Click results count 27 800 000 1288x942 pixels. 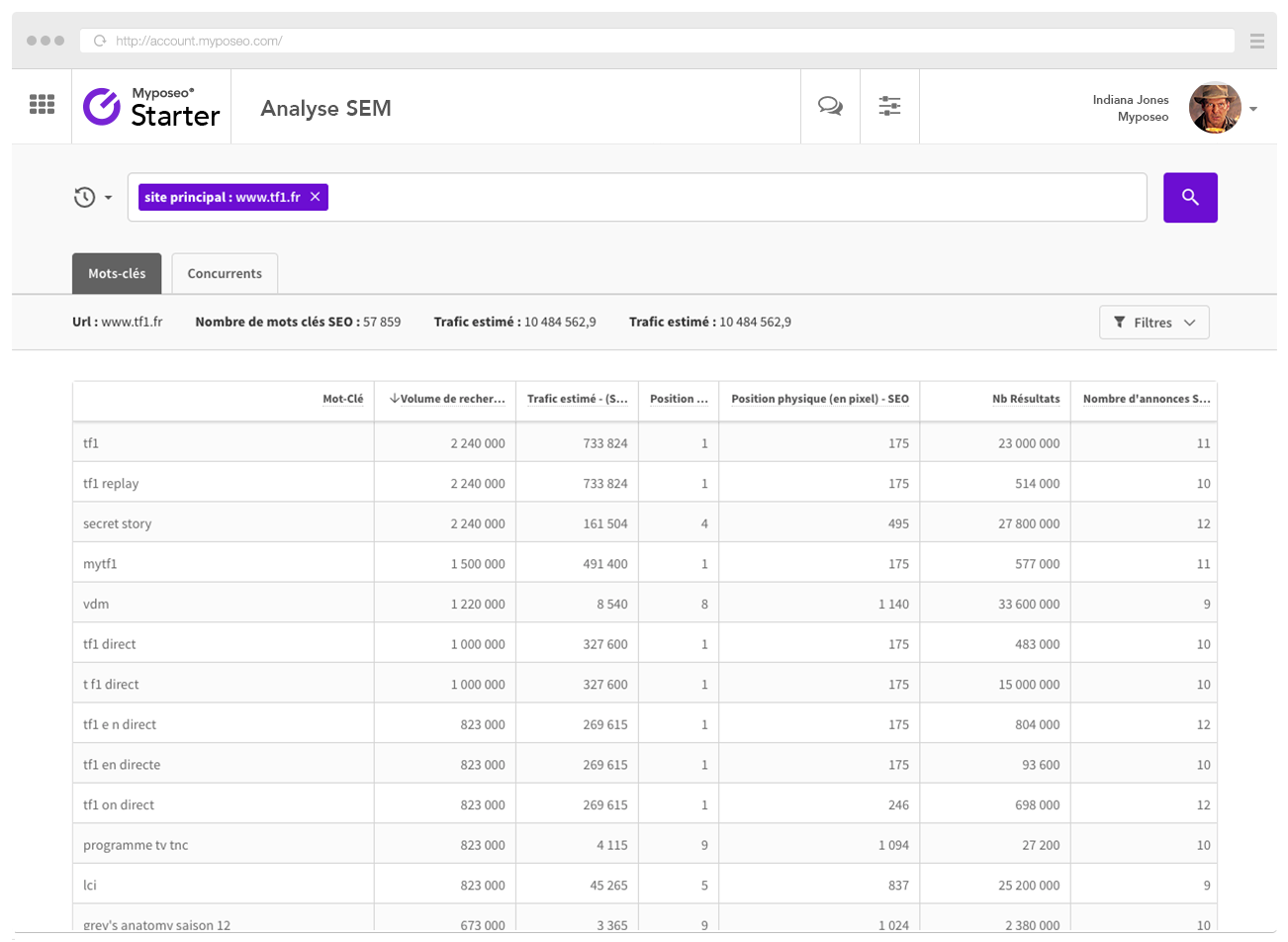[1029, 523]
